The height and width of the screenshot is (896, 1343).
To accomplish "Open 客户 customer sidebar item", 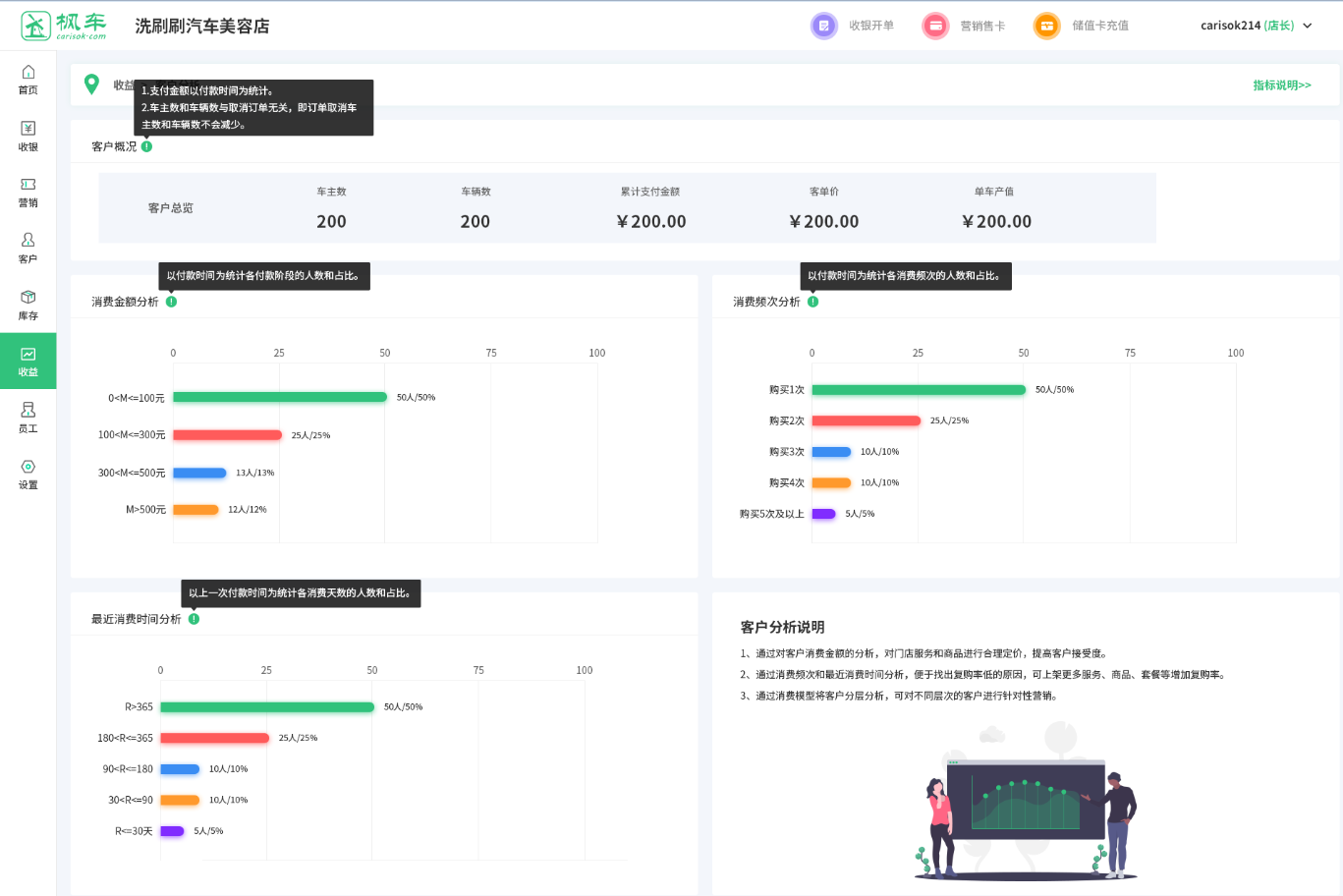I will [28, 249].
